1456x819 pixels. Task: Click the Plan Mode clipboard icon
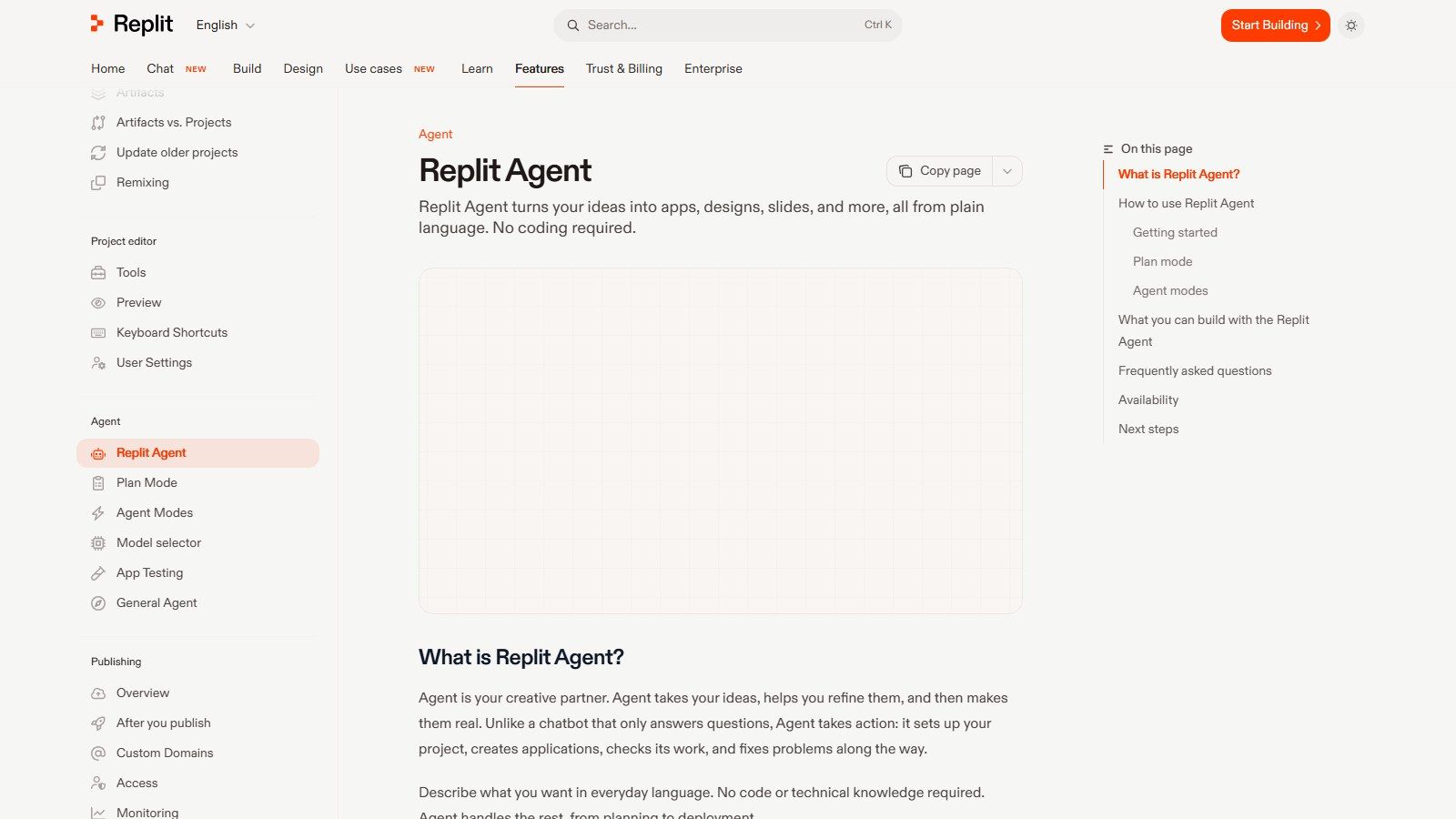[98, 483]
